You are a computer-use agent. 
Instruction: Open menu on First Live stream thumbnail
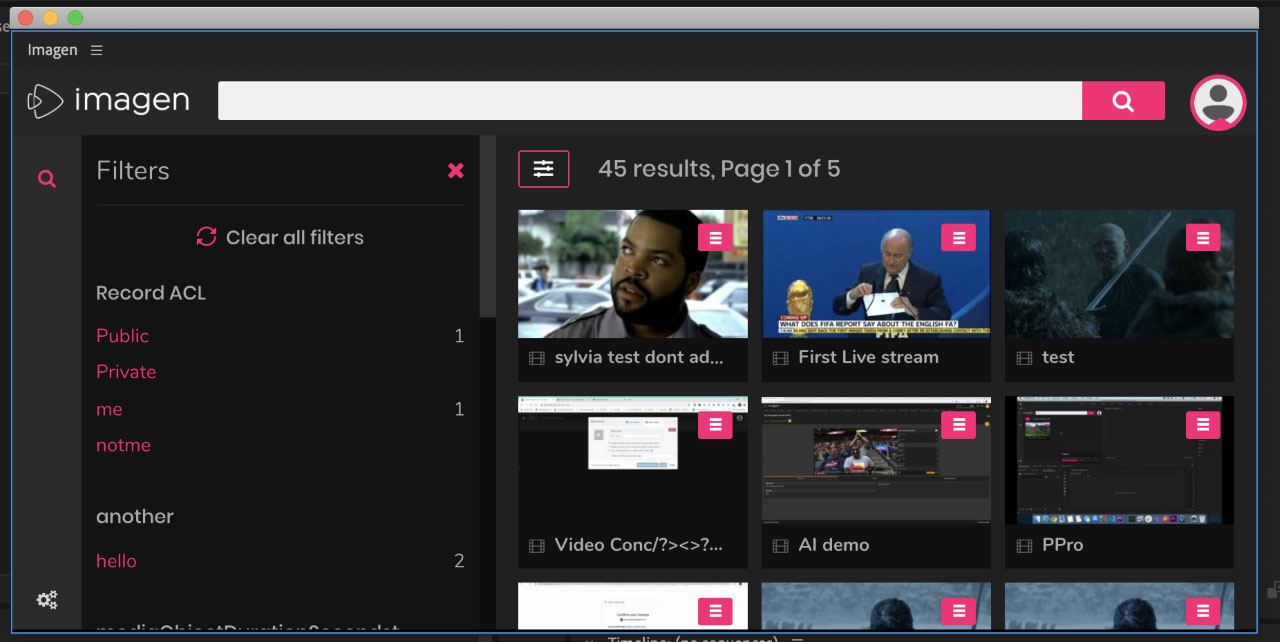(x=958, y=238)
